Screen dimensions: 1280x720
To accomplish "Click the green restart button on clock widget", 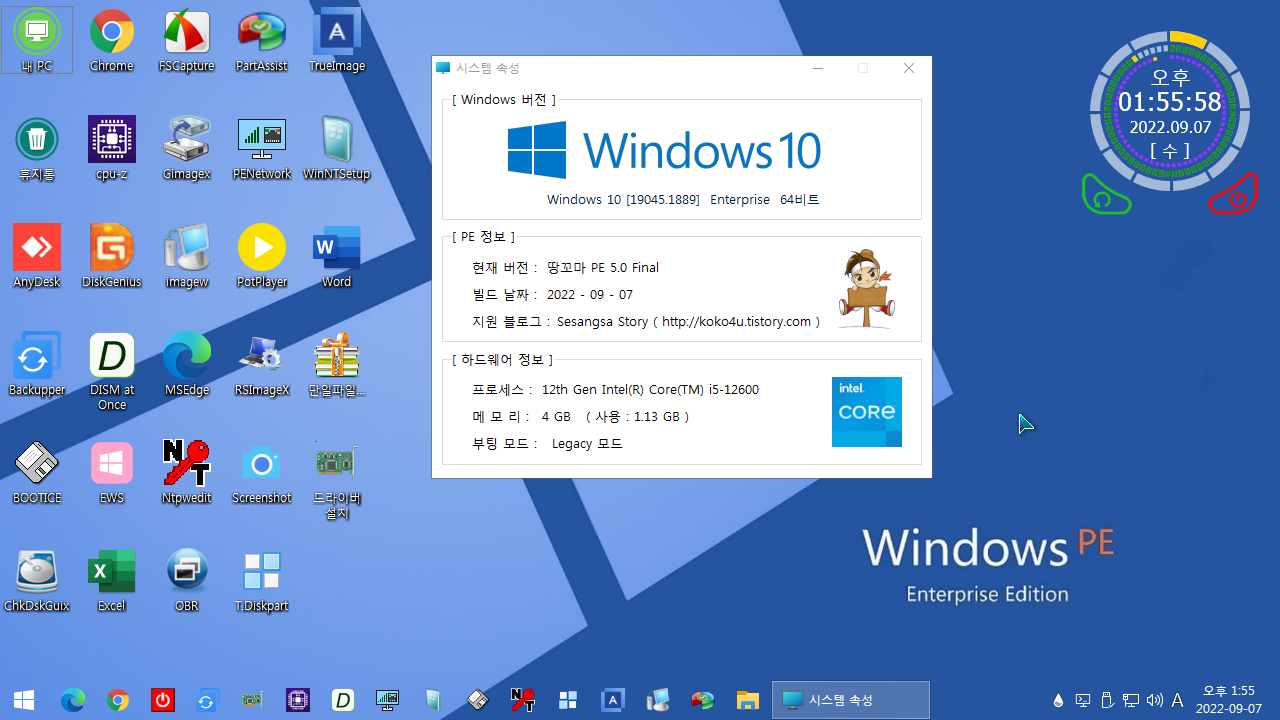I will 1105,195.
